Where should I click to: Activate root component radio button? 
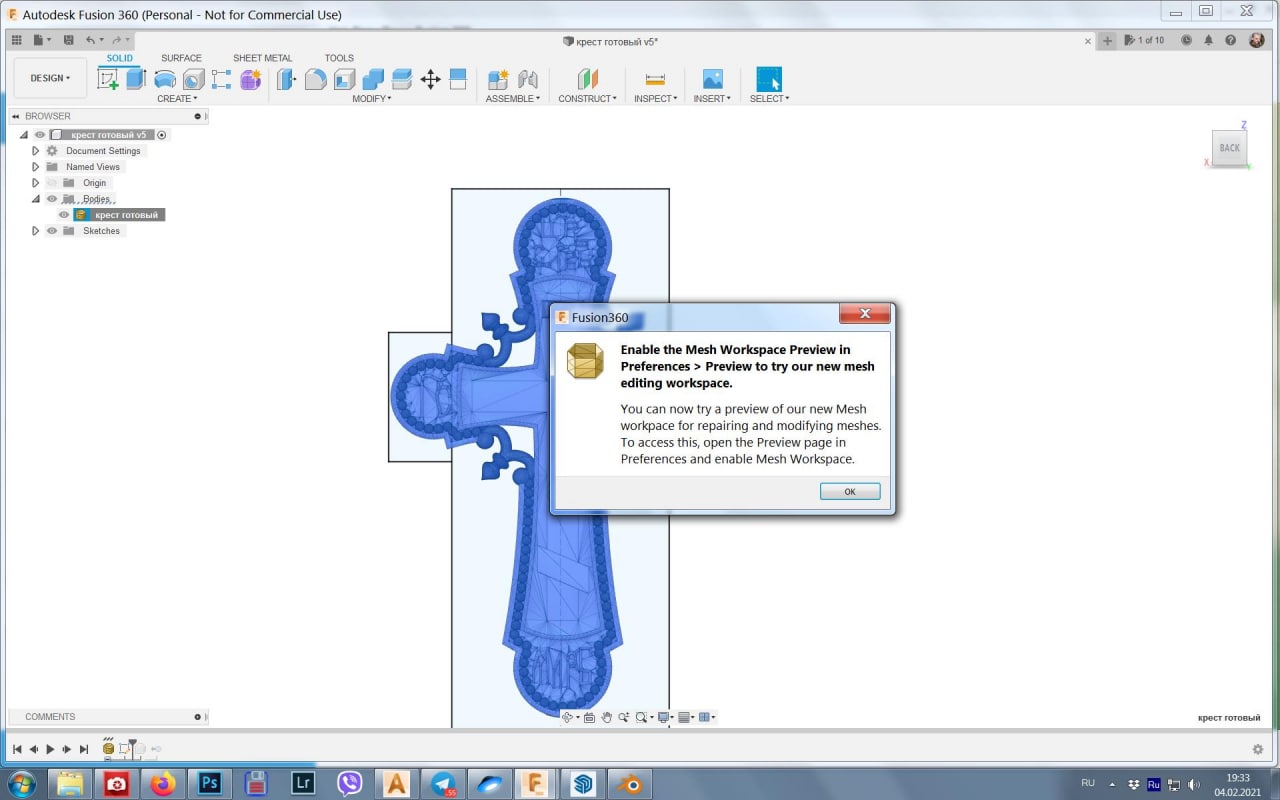(x=162, y=135)
